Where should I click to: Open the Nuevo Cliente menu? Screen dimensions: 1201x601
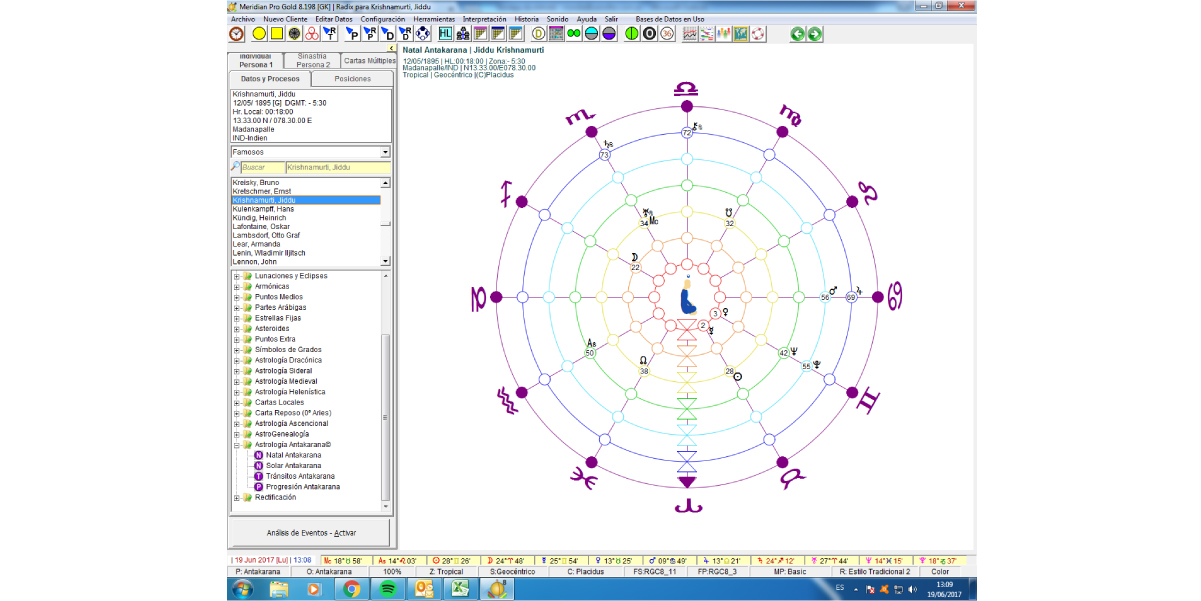coord(285,19)
